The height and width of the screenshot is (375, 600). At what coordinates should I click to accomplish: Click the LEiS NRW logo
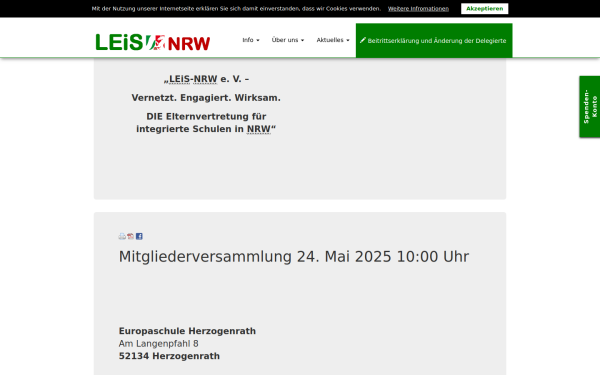pyautogui.click(x=153, y=42)
